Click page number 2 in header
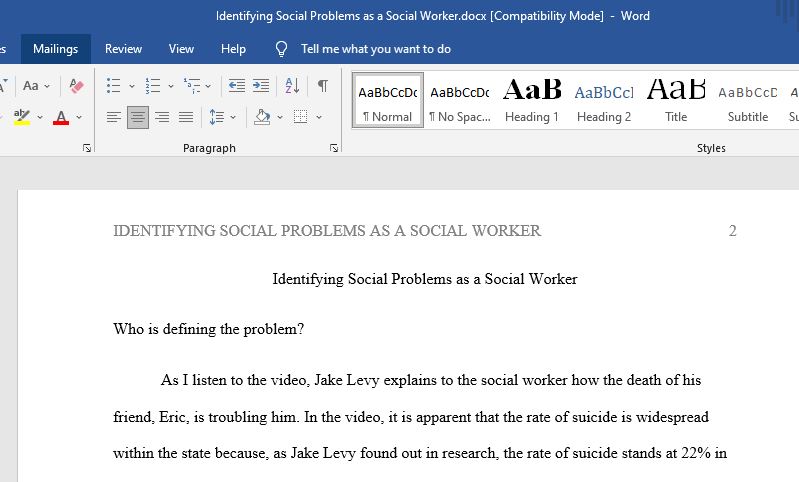This screenshot has width=799, height=482. [732, 231]
